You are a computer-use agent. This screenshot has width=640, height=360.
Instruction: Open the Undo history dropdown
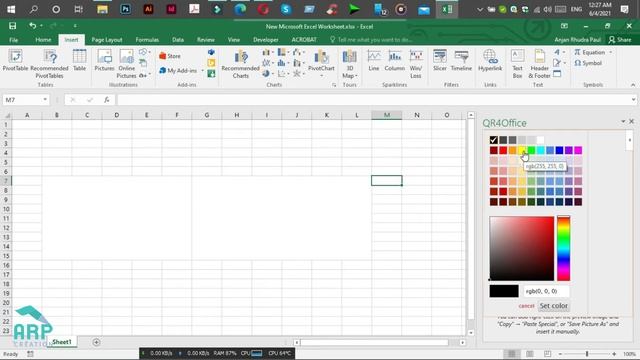tap(41, 26)
